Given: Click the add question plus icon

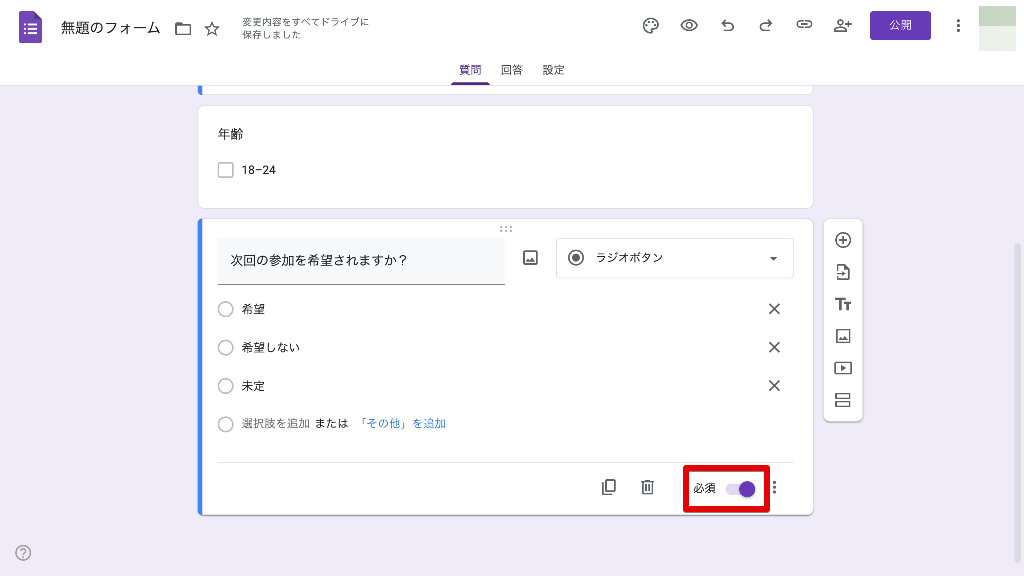Looking at the screenshot, I should 843,240.
